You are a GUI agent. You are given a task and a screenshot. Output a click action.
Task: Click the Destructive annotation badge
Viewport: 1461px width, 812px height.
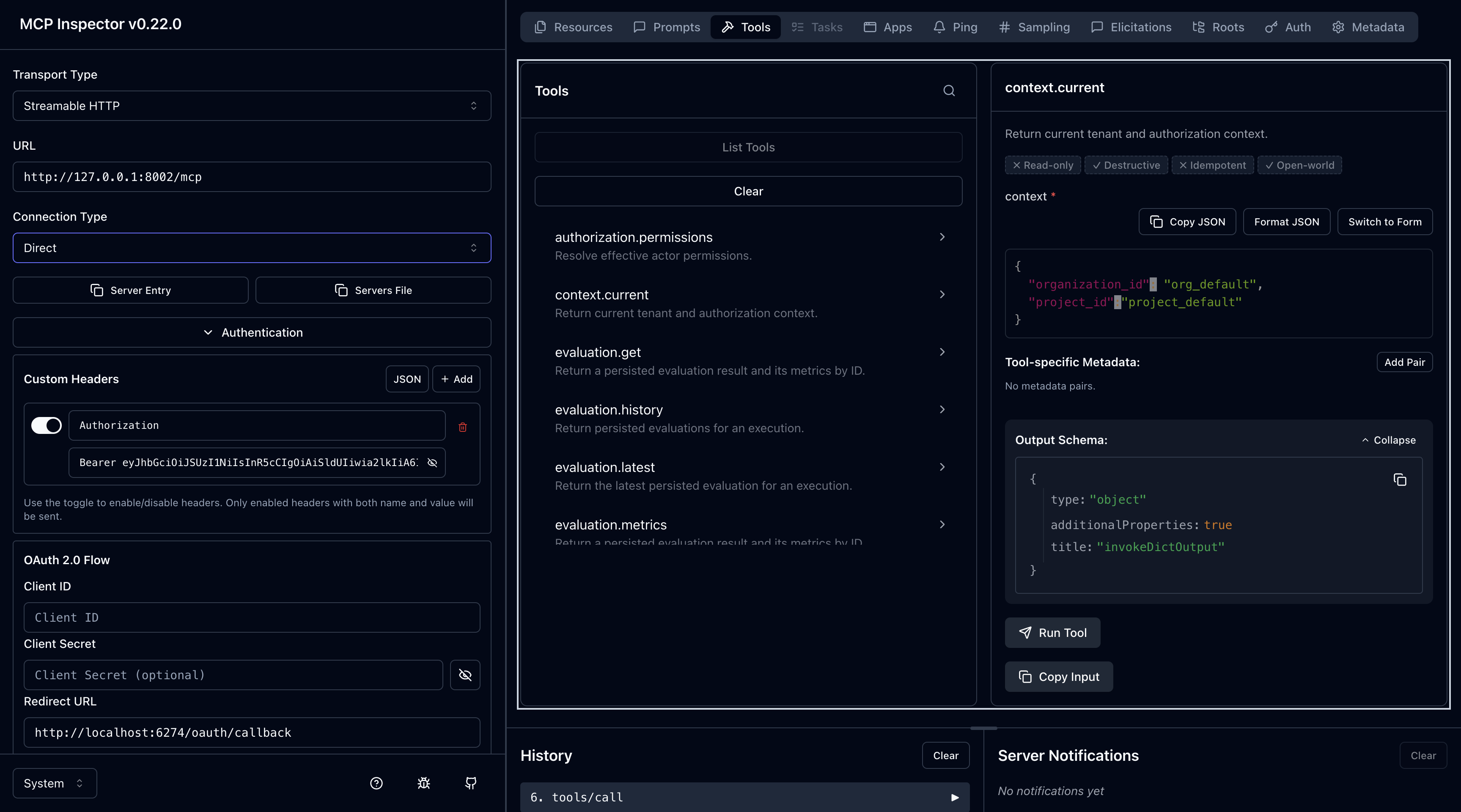[1126, 165]
